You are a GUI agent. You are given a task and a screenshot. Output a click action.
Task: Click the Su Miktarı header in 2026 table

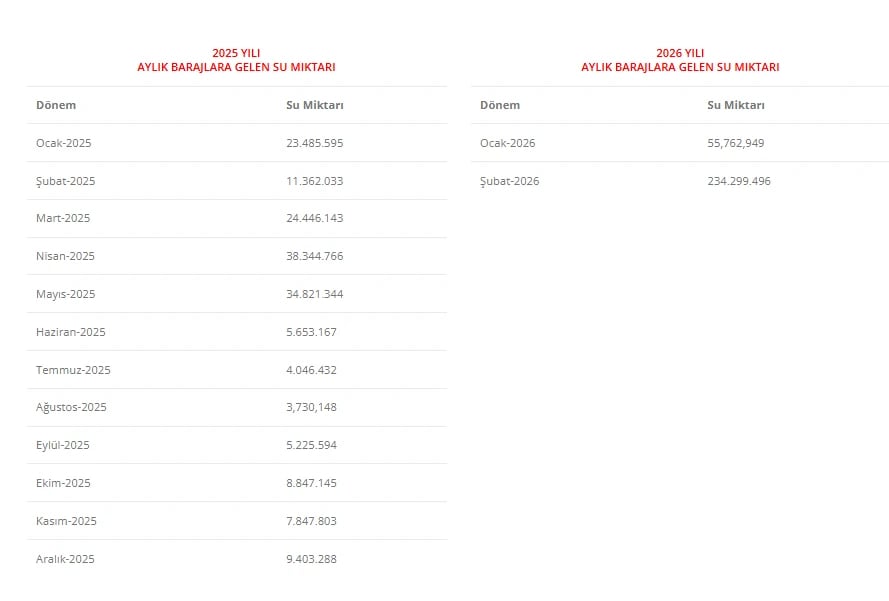point(735,105)
